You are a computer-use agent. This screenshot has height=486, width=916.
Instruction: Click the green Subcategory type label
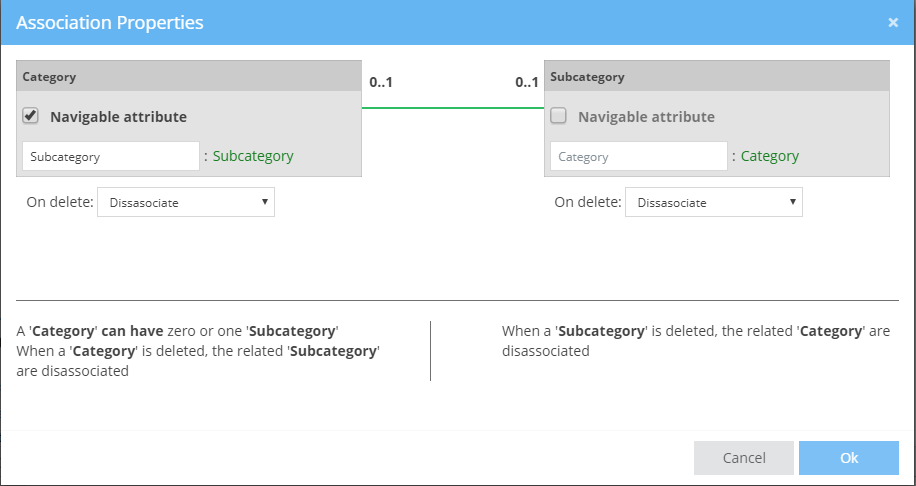coord(253,156)
